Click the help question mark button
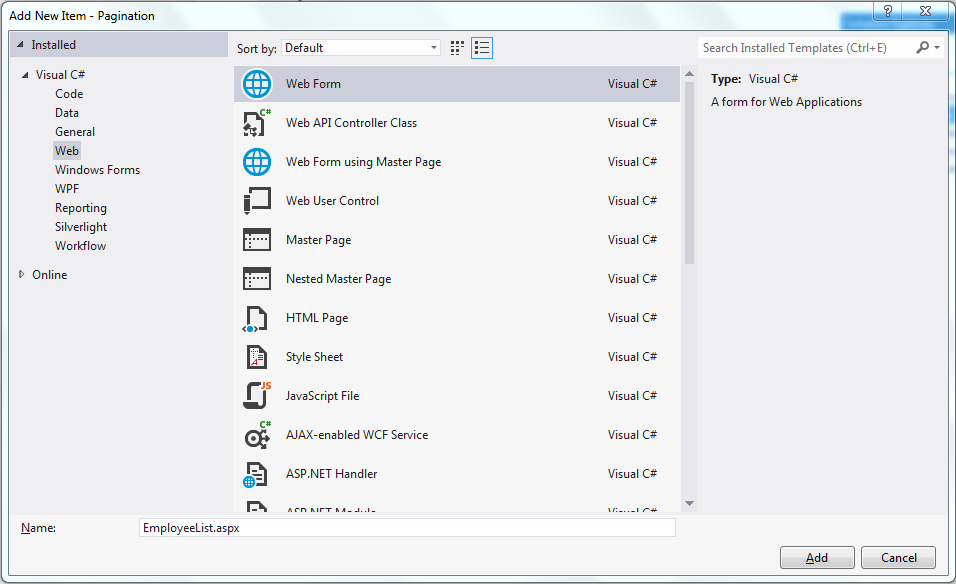 coord(888,11)
